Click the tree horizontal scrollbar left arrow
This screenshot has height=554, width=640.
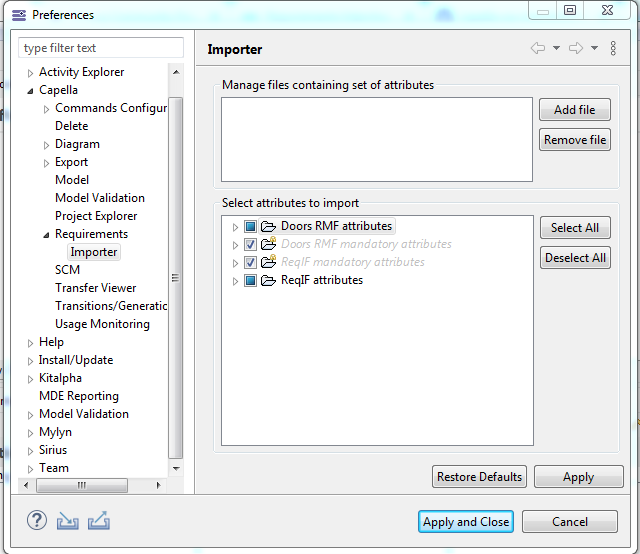[x=27, y=485]
